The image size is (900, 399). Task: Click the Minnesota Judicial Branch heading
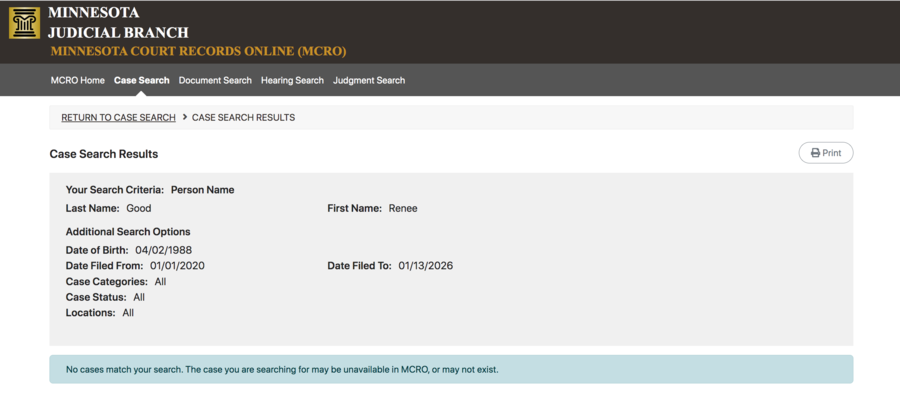[x=118, y=22]
